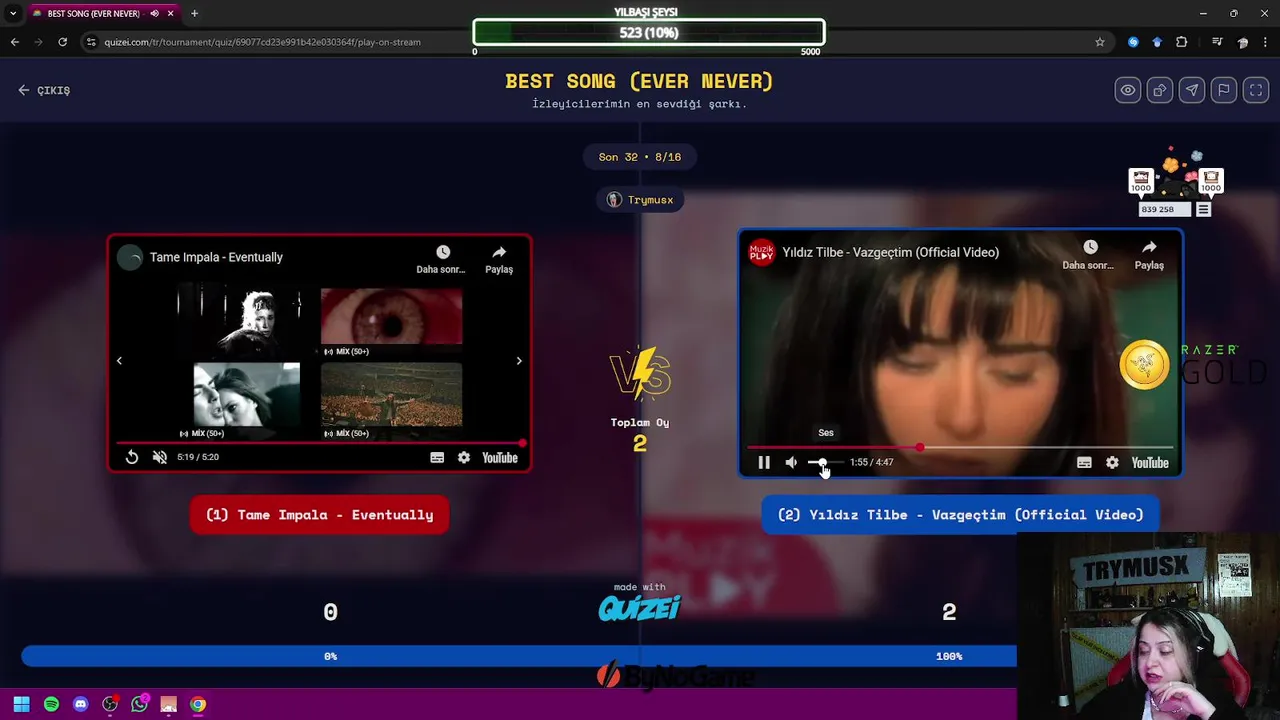The width and height of the screenshot is (1280, 720).
Task: Switch to Chrome on the taskbar
Action: [x=198, y=704]
